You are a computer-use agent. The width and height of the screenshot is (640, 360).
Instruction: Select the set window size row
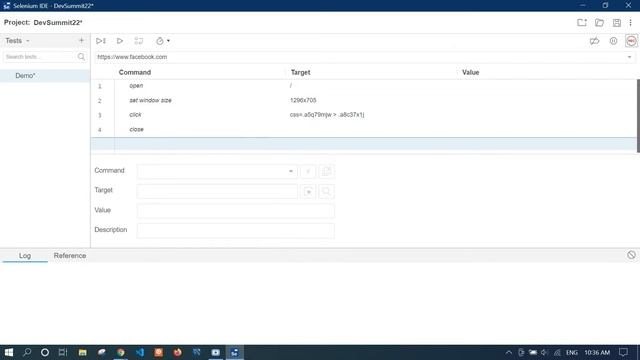point(363,100)
